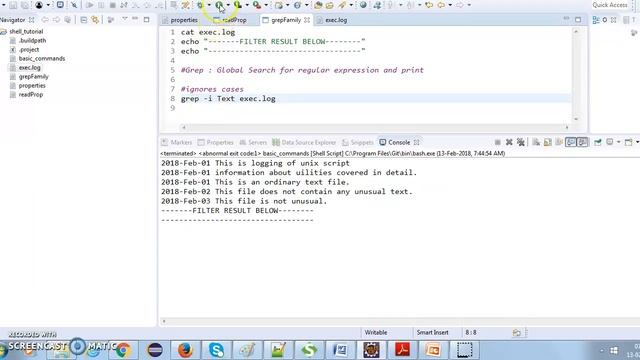The height and width of the screenshot is (360, 640).
Task: Click the Terminate (stop square) toolbar icon
Action: tap(112, 5)
